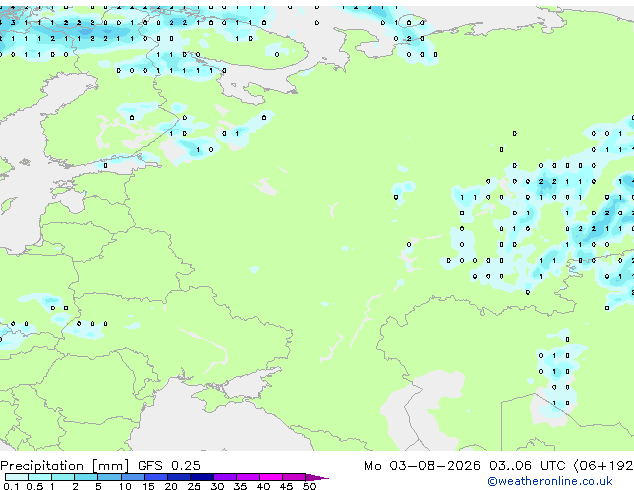The width and height of the screenshot is (634, 490).
Task: Click the 'Precipitation [mm]' title text
Action: [65, 466]
